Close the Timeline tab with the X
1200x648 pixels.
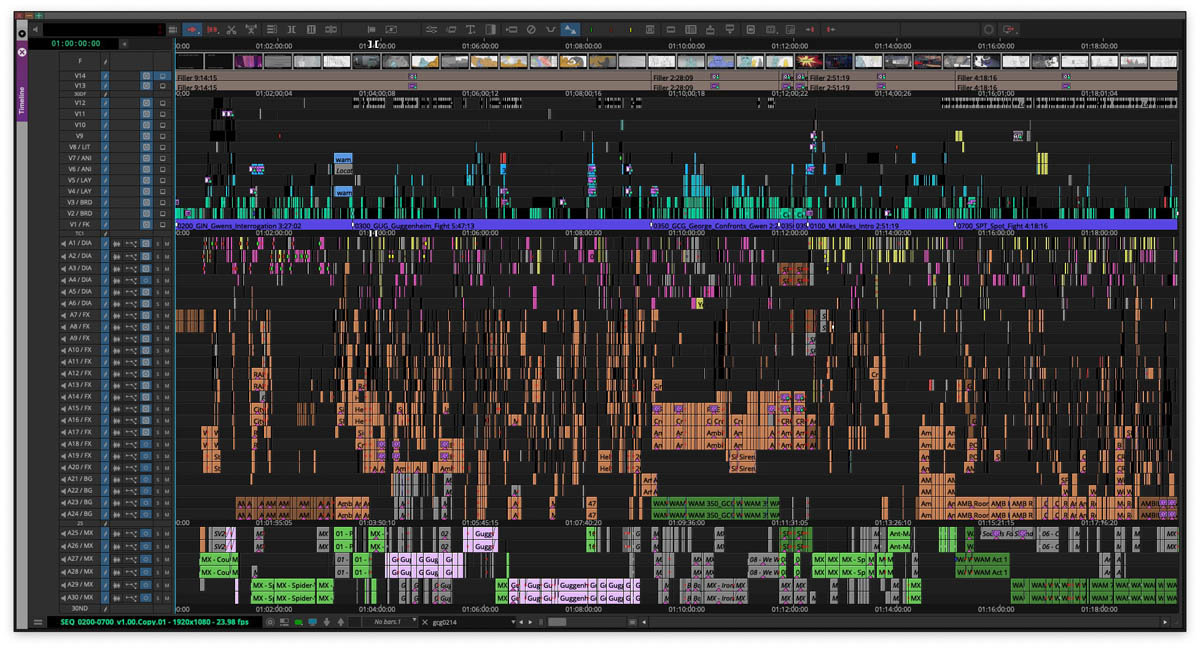tap(21, 52)
